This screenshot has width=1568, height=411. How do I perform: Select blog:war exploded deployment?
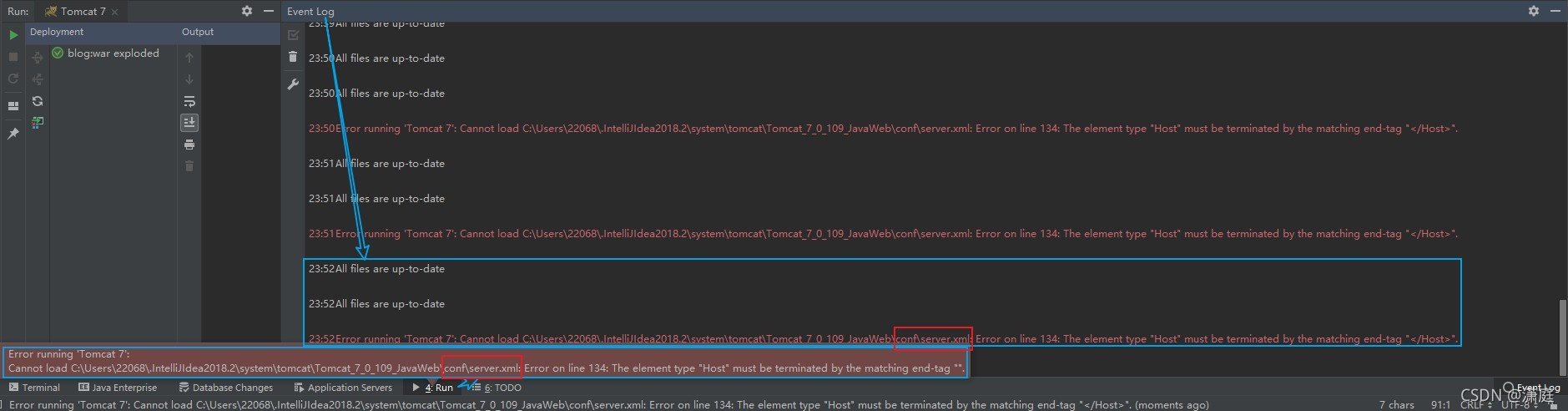(x=105, y=53)
